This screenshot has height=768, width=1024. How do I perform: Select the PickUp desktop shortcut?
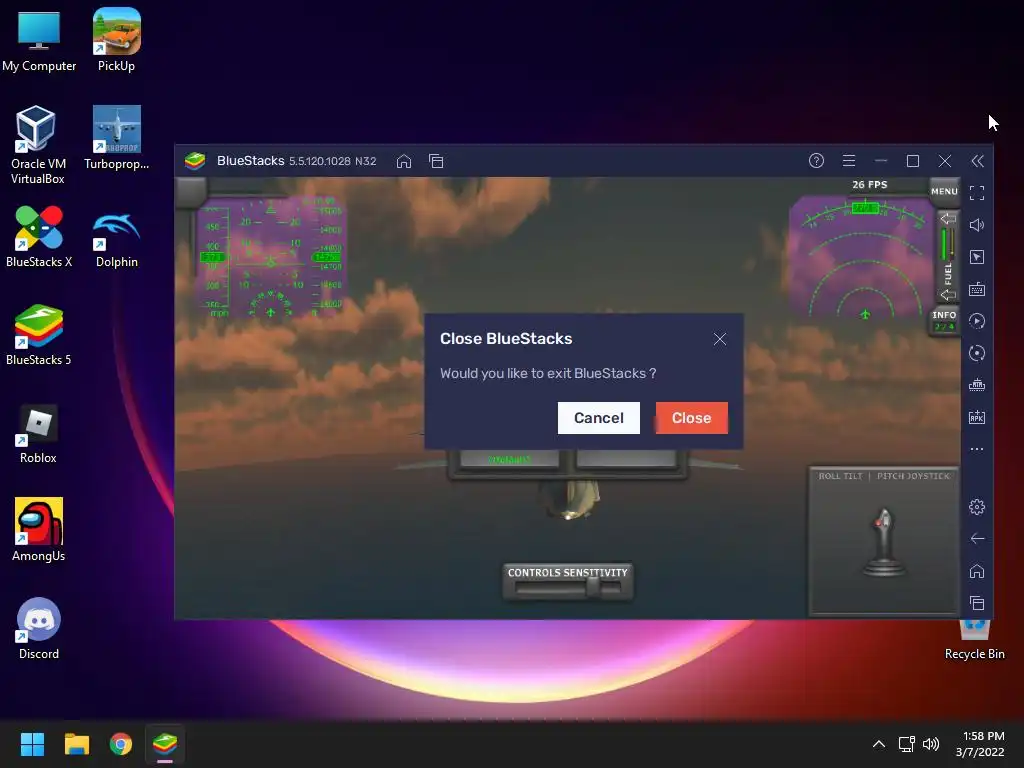[x=116, y=40]
